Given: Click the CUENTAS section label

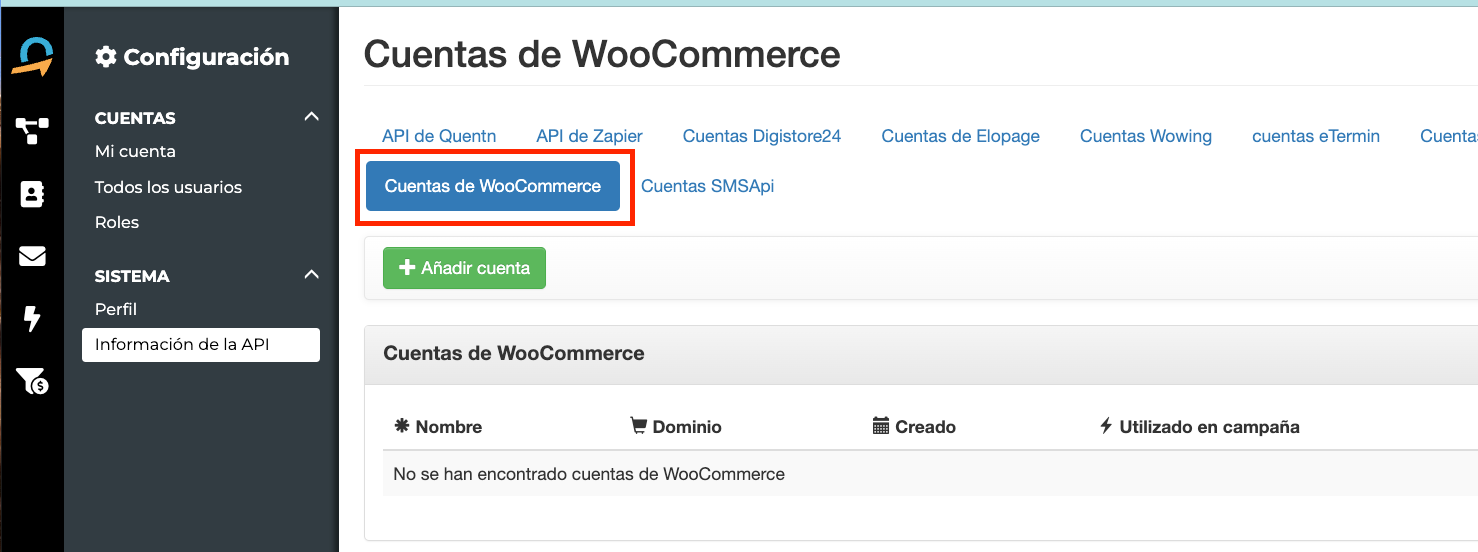Looking at the screenshot, I should (135, 118).
